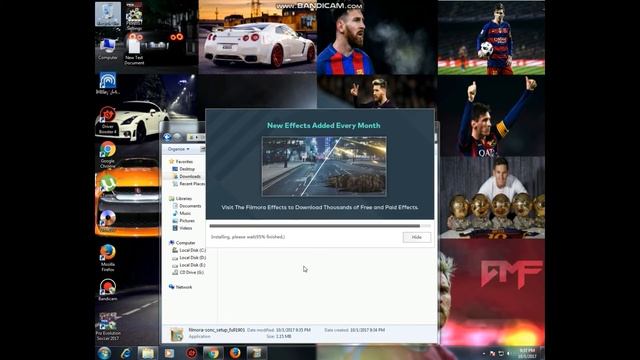640x360 pixels.
Task: Open the Windows Start menu
Action: coord(104,353)
